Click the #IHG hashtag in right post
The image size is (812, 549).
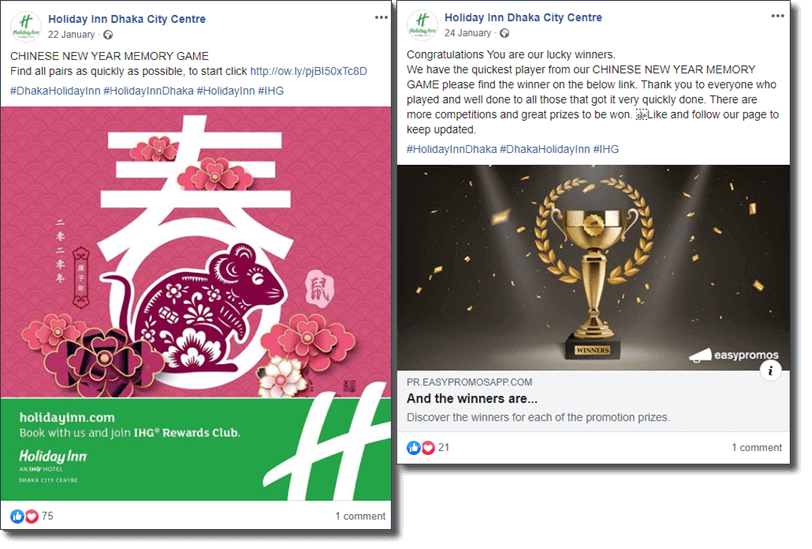606,149
